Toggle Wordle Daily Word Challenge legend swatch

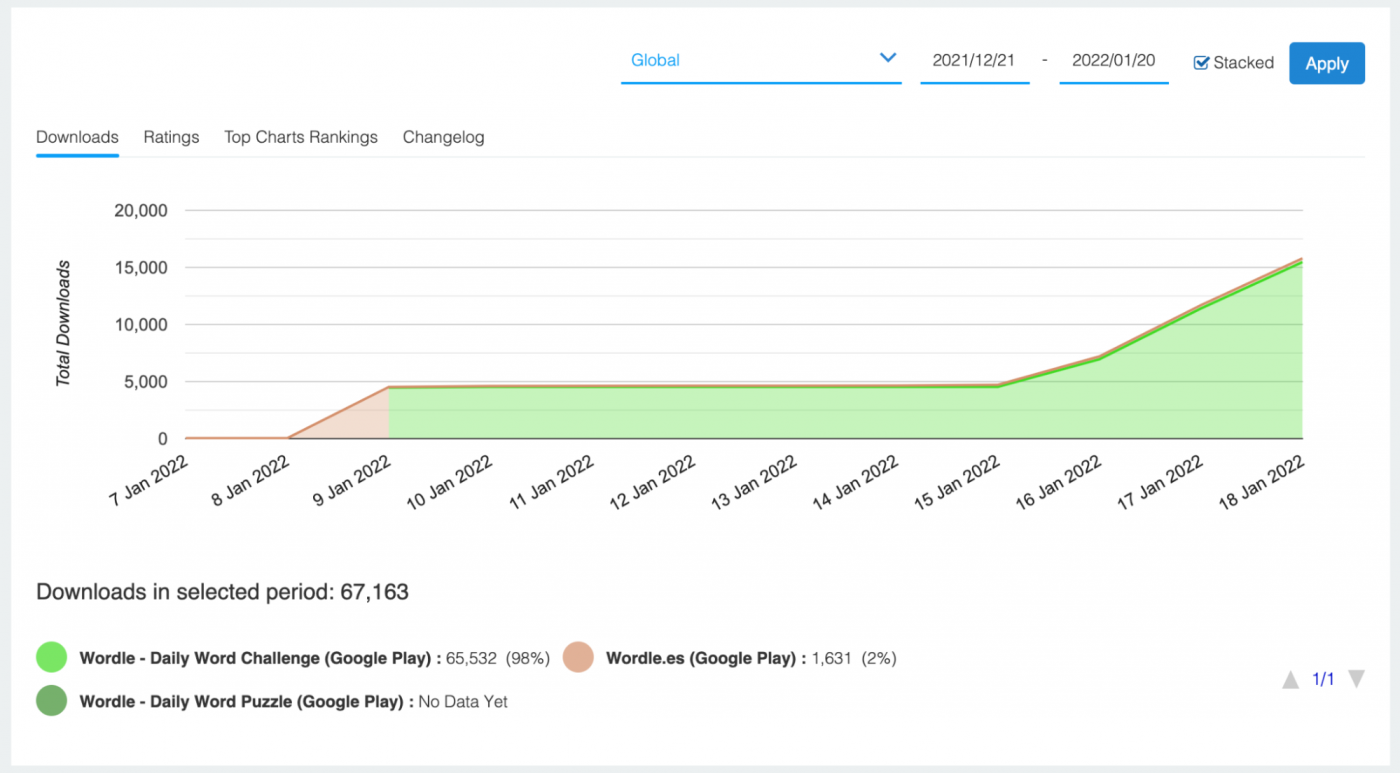pos(51,657)
